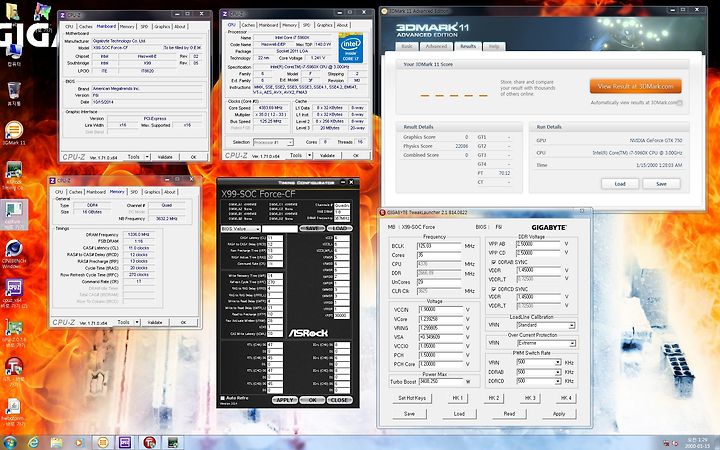The image size is (720, 450).
Task: Switch to CPU-Z taskbar button
Action: 125,442
